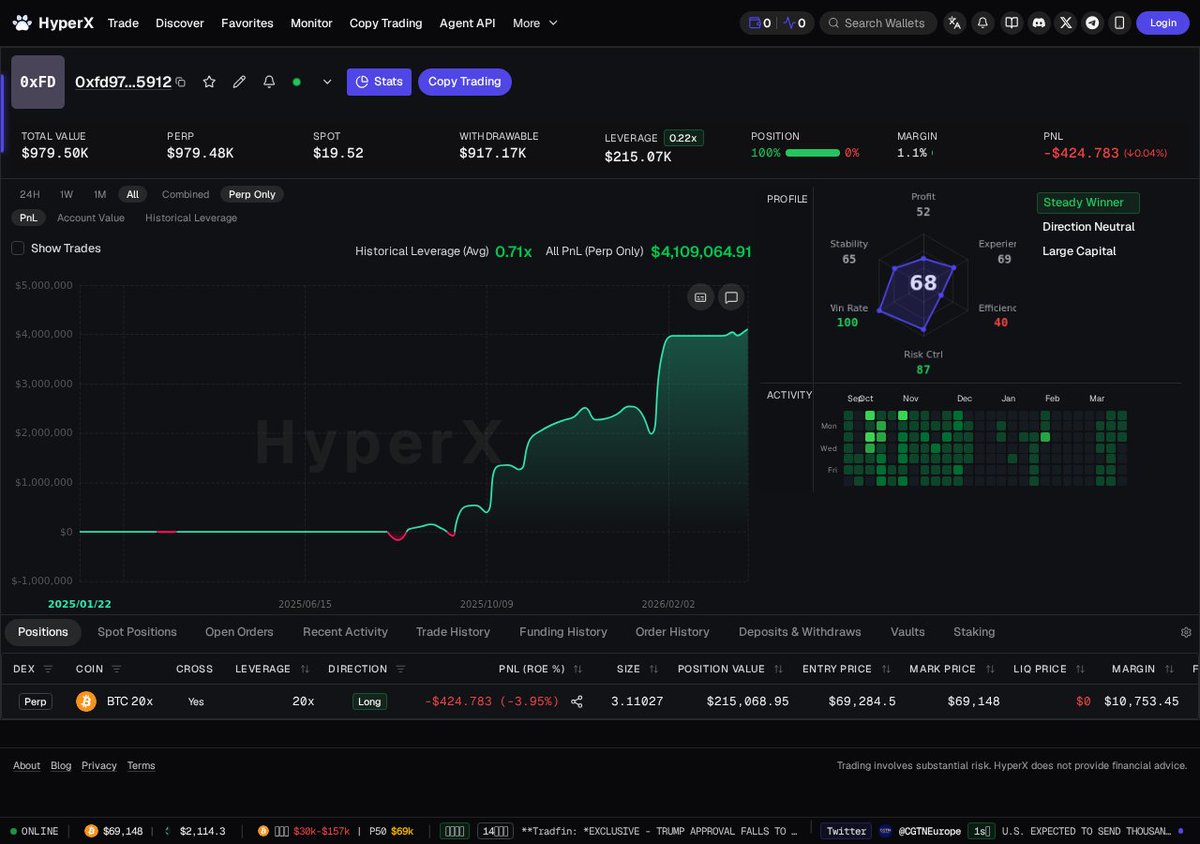1200x844 pixels.
Task: Edit wallet label with pencil icon
Action: [239, 82]
